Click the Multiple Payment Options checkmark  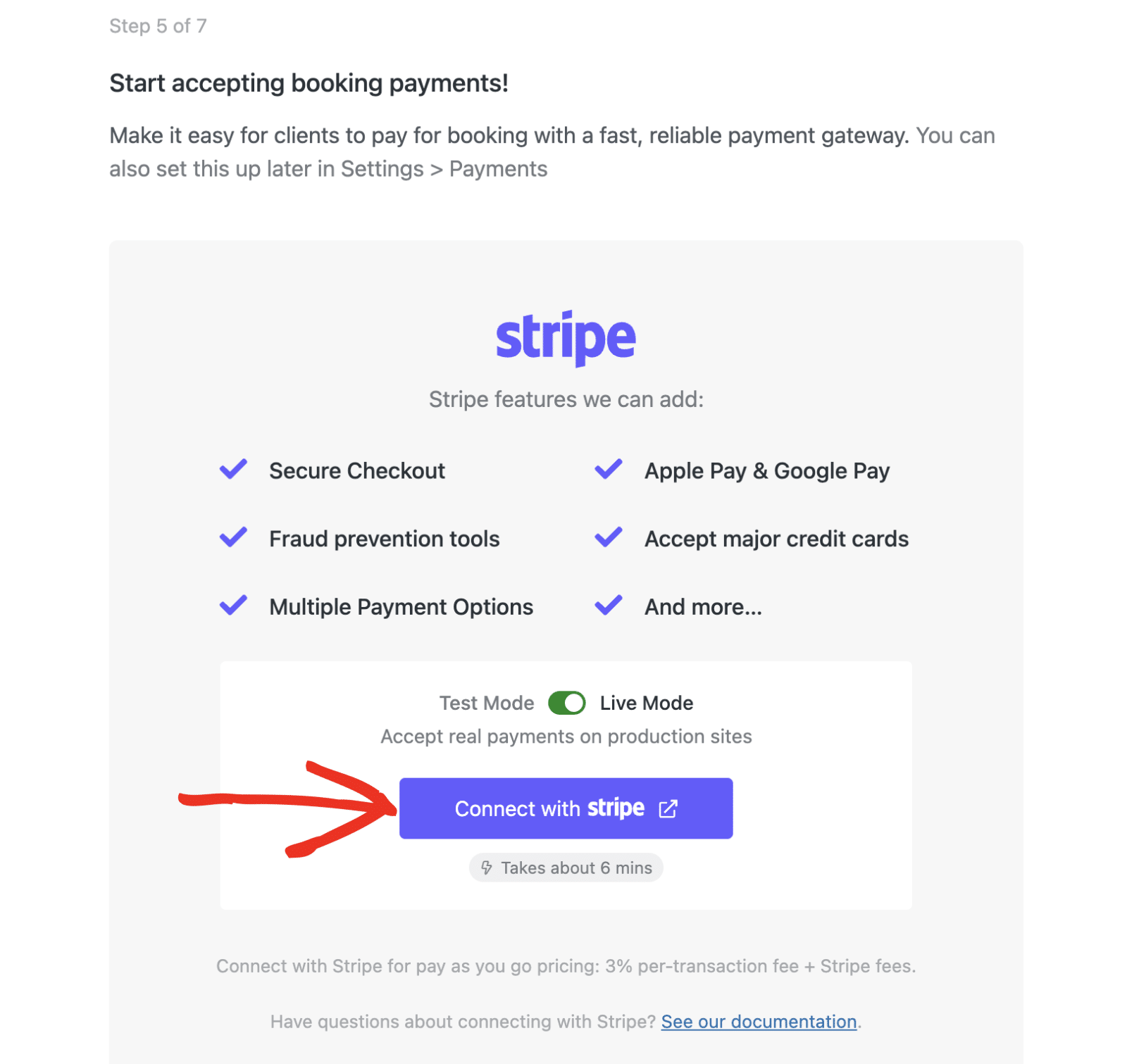click(233, 605)
